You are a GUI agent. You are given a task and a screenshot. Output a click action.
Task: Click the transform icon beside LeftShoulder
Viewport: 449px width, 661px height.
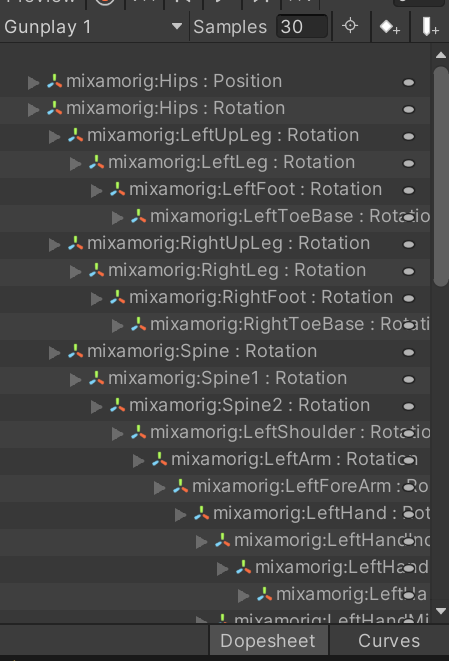point(138,432)
